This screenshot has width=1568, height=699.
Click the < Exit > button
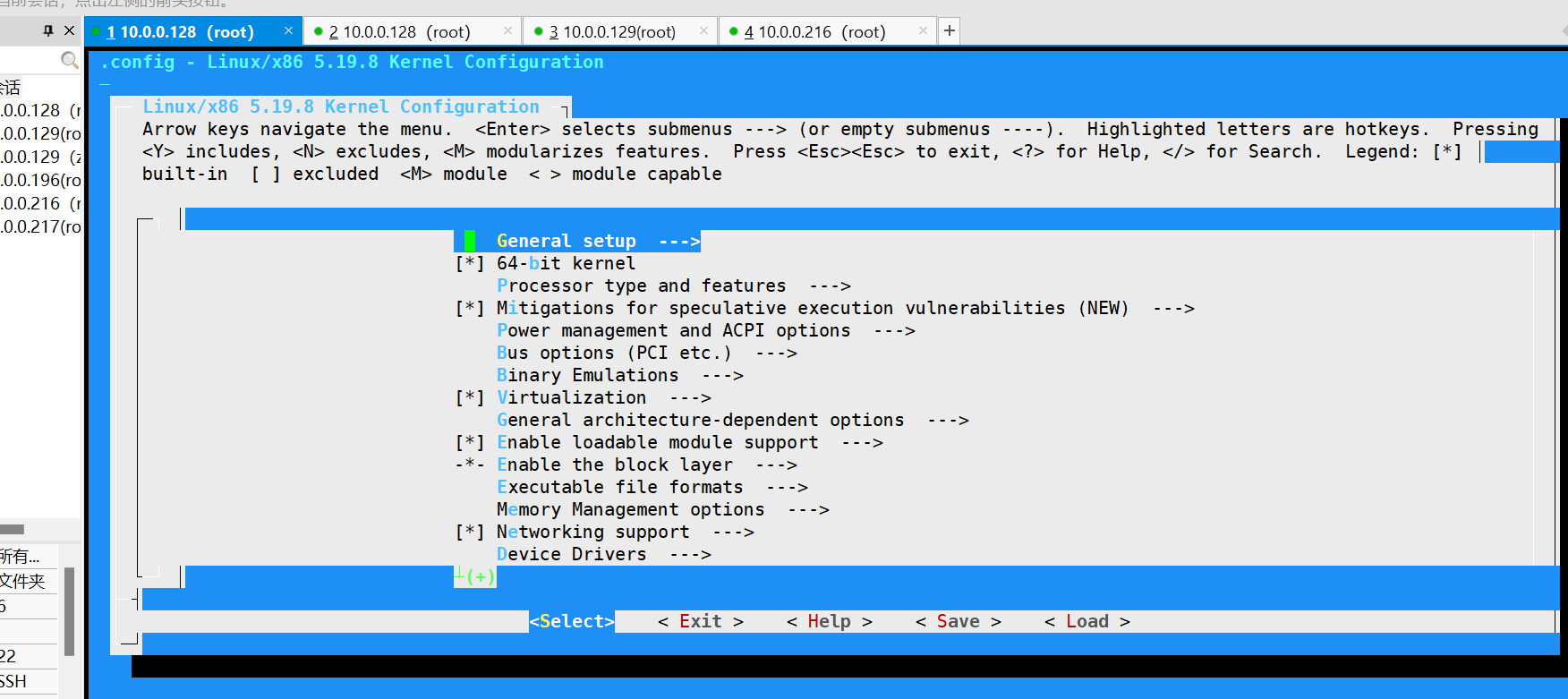coord(700,621)
